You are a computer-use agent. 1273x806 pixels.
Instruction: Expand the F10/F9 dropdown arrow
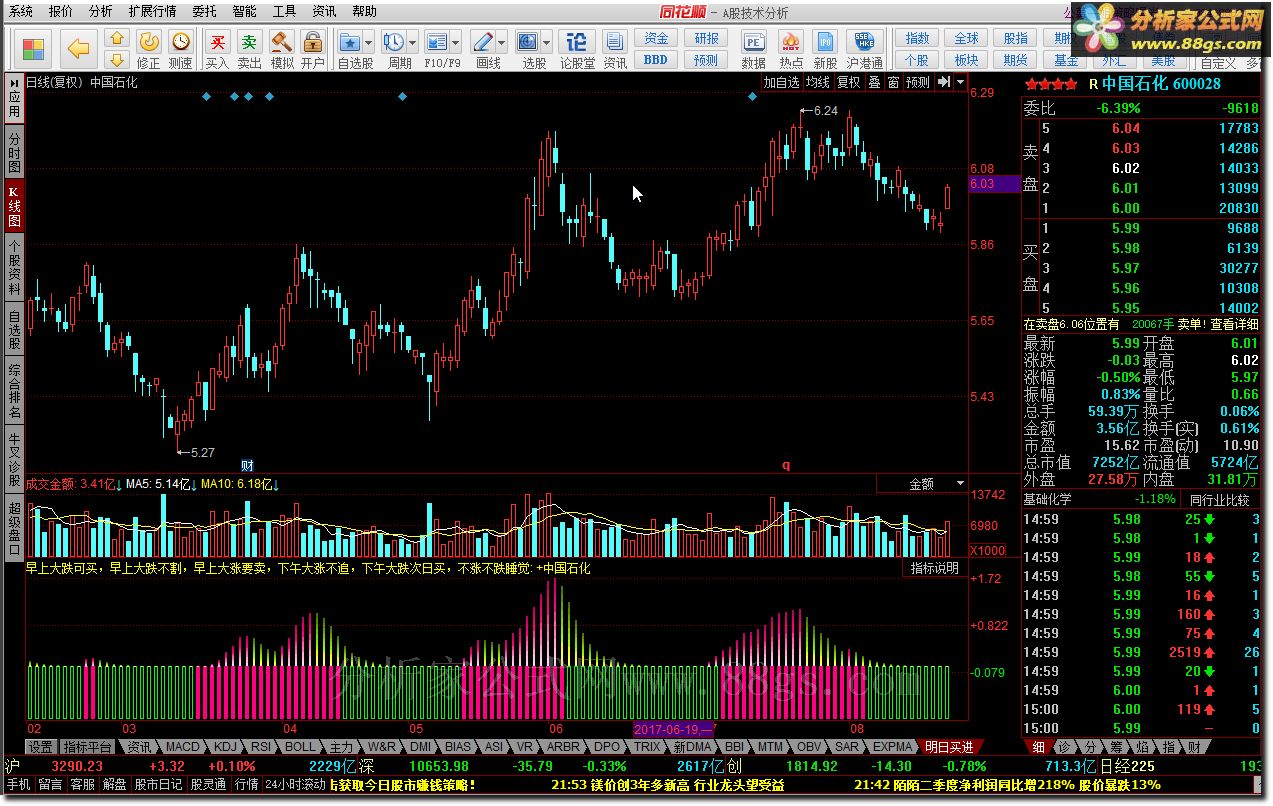[x=457, y=43]
